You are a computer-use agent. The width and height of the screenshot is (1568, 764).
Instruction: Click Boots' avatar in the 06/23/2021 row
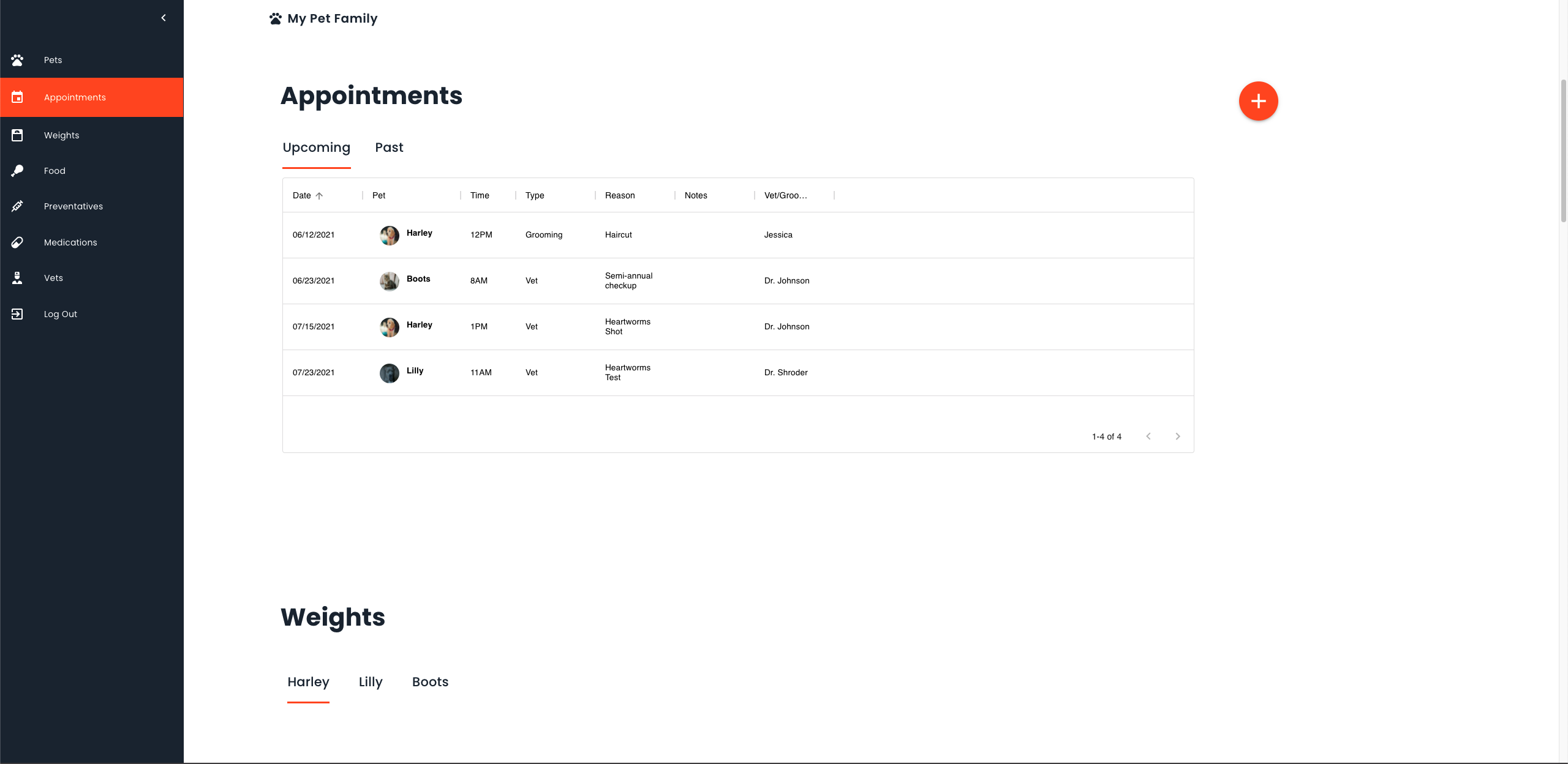(x=390, y=281)
